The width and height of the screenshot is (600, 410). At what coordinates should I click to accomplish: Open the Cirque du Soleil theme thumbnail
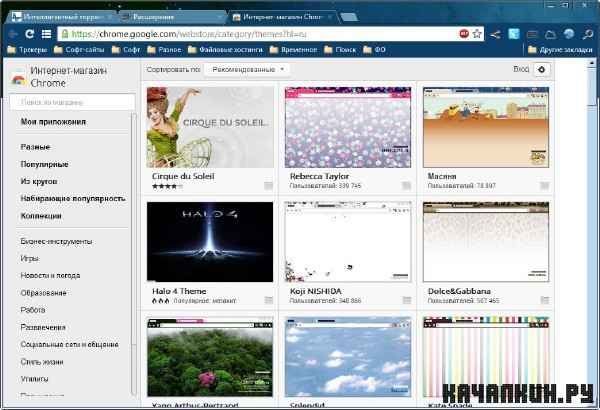point(210,127)
